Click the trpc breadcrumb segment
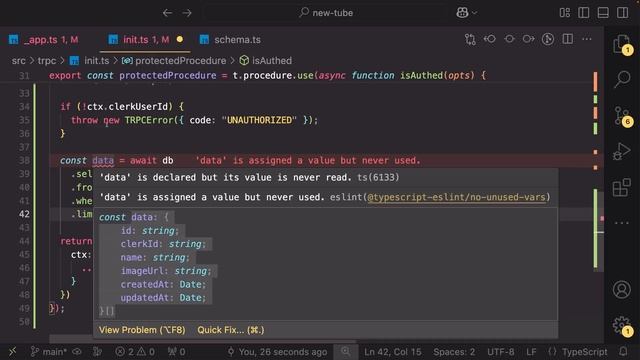Image resolution: width=640 pixels, height=360 pixels. coord(47,61)
